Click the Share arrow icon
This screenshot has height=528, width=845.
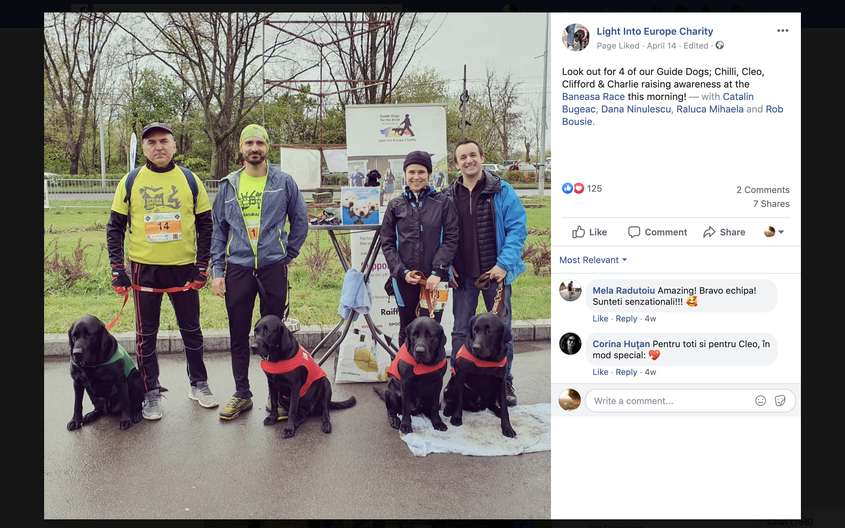pyautogui.click(x=709, y=232)
